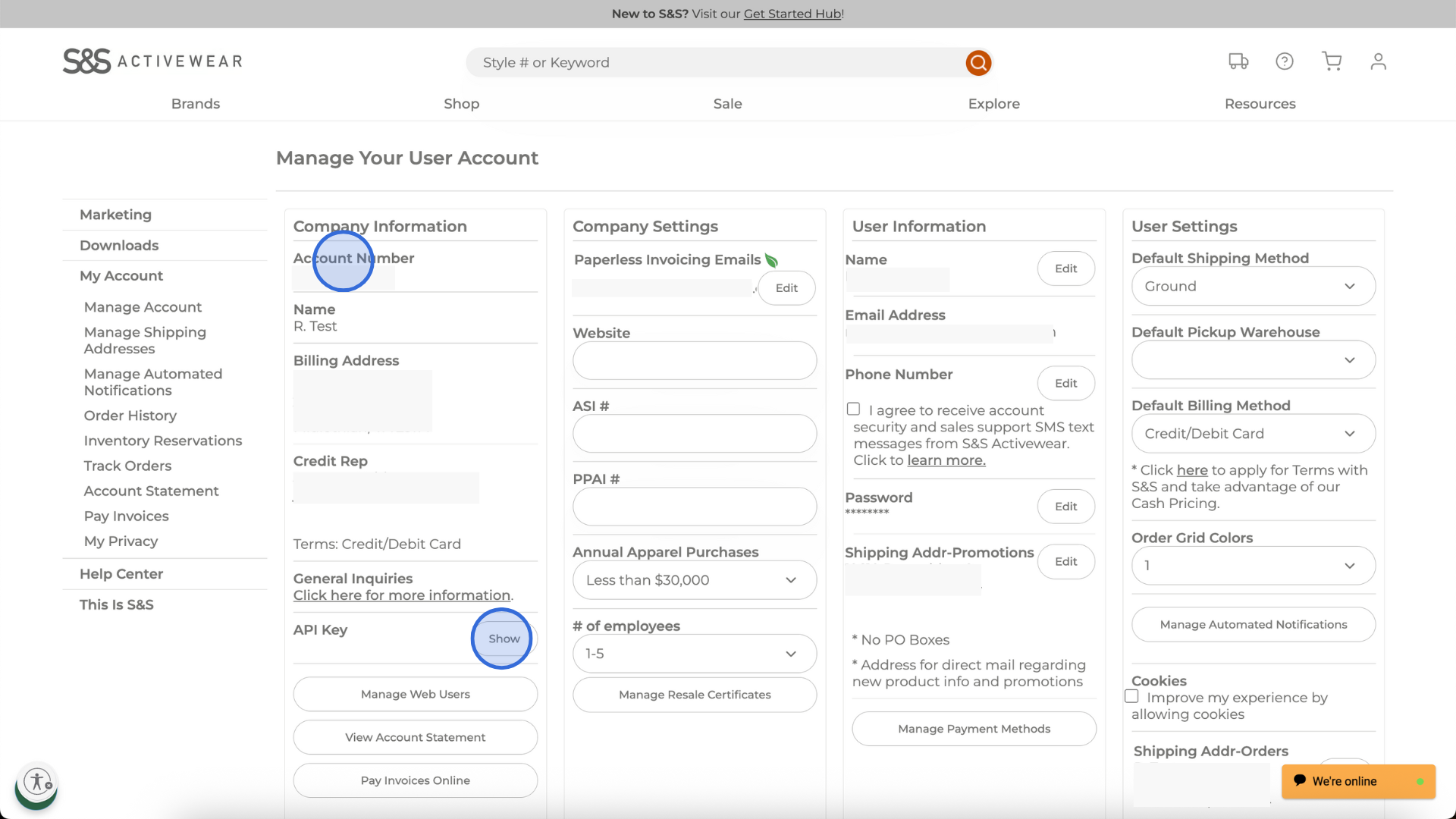Click the View Account Statement button
Screen dimensions: 1456x819
pos(415,737)
